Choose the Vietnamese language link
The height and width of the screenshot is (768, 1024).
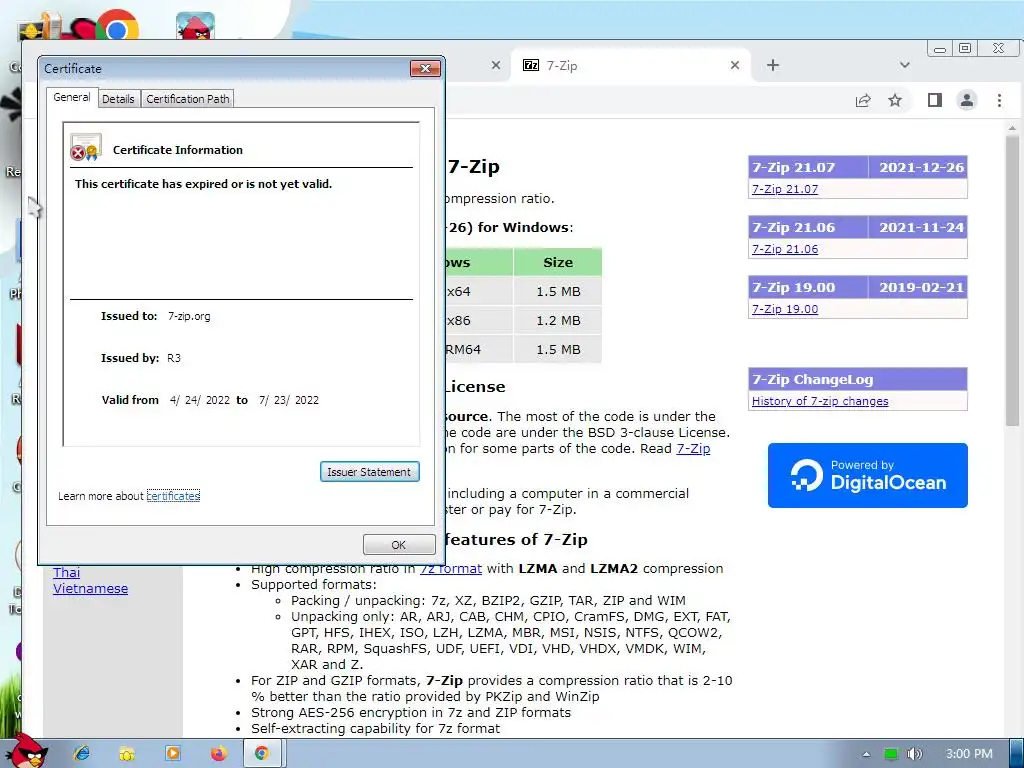pyautogui.click(x=90, y=588)
